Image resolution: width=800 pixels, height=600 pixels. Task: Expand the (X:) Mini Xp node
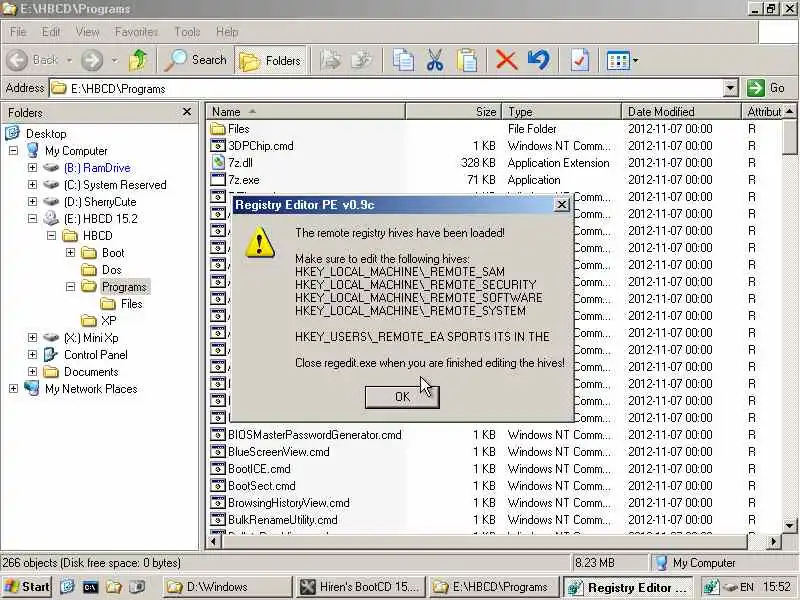32,338
